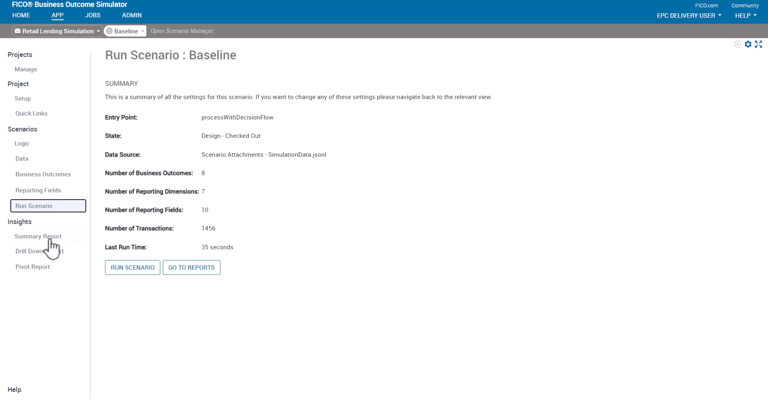Open Manage under Projects

click(25, 70)
